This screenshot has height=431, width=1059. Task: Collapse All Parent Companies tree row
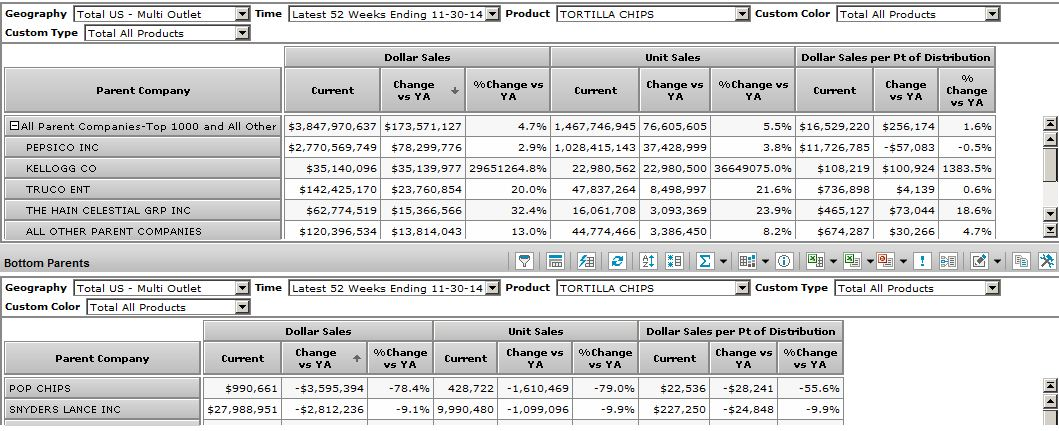15,127
